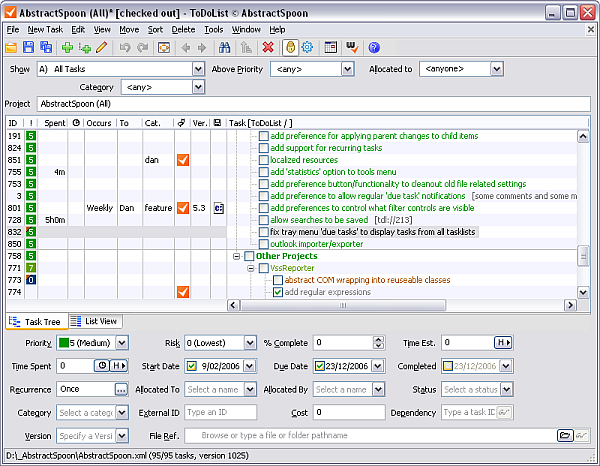600x466 pixels.
Task: Collapse the 'Other Projects' tree node
Action: (x=236, y=256)
